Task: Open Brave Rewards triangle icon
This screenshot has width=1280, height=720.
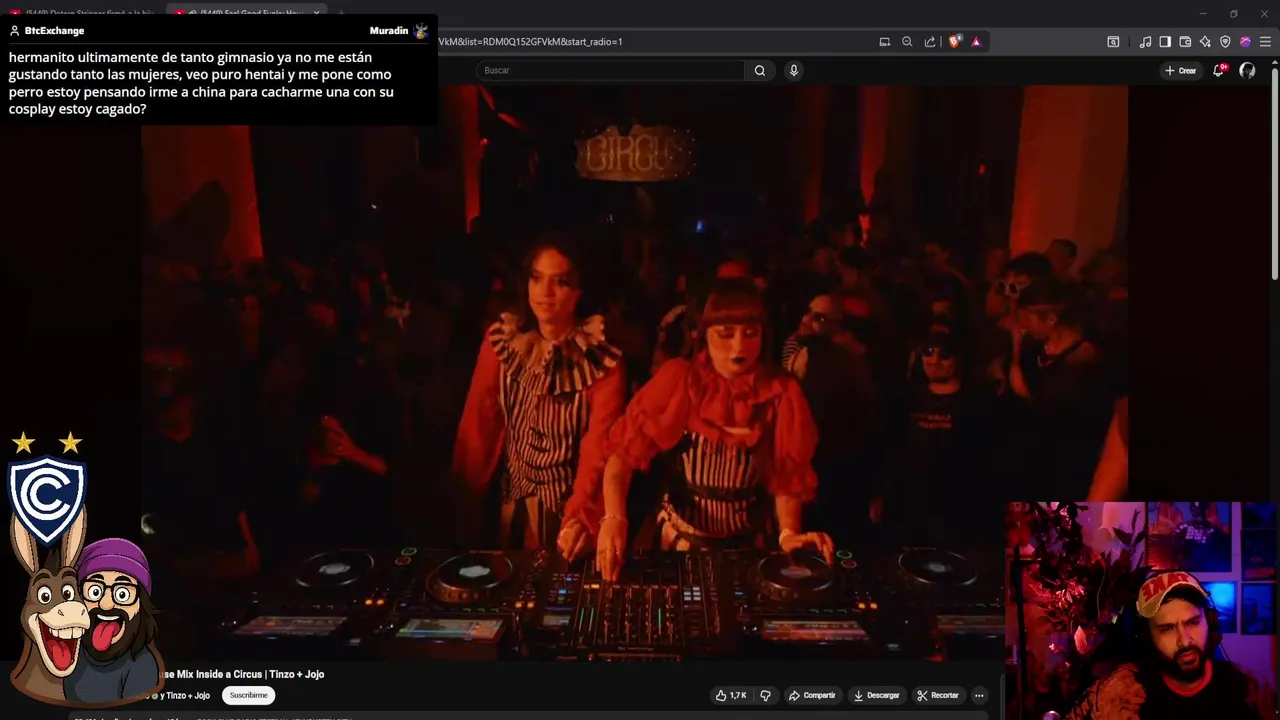Action: point(976,42)
